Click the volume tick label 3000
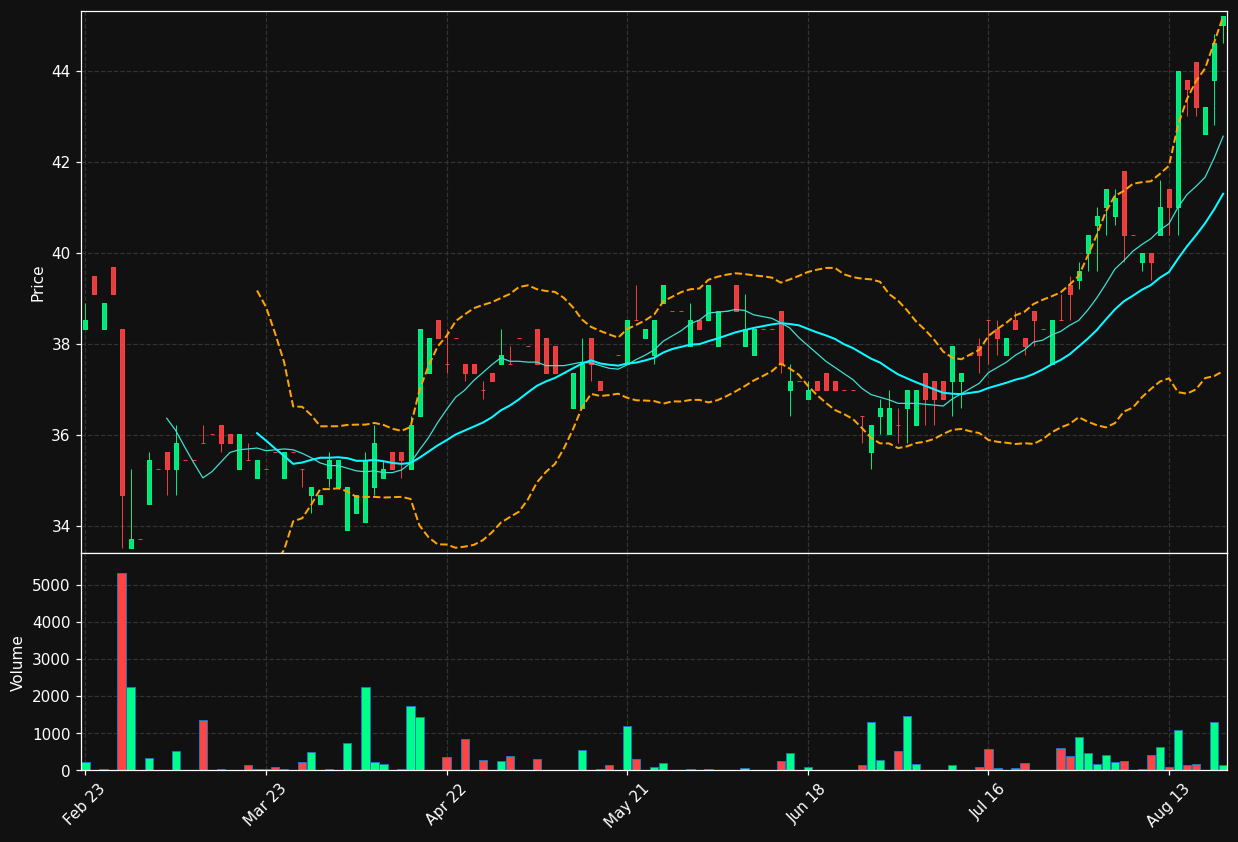 tap(52, 659)
